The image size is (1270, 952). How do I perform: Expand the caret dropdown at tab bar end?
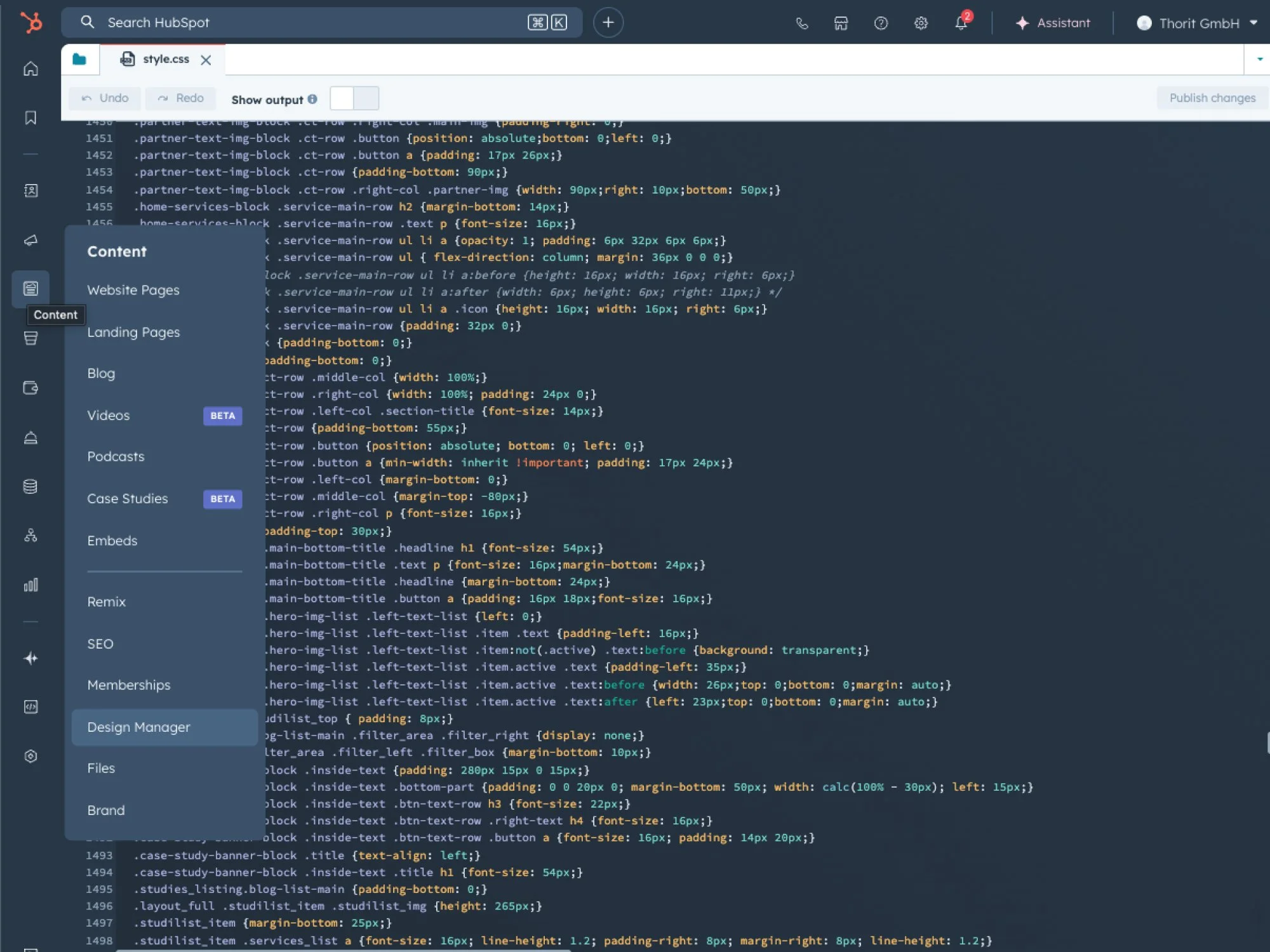click(x=1259, y=60)
